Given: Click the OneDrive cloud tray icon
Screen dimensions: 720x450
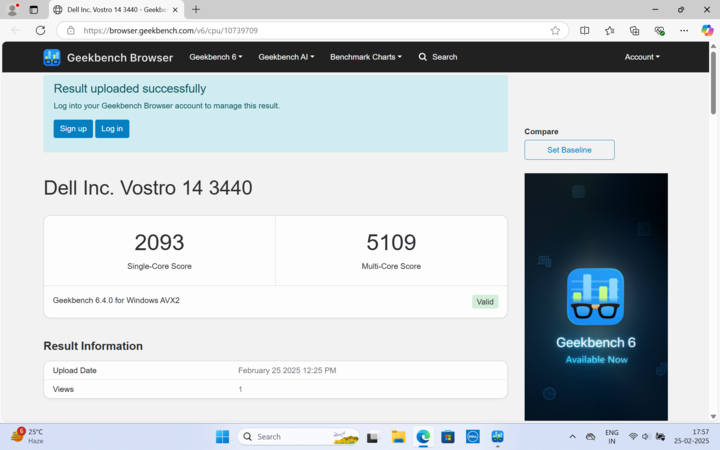Looking at the screenshot, I should point(591,437).
